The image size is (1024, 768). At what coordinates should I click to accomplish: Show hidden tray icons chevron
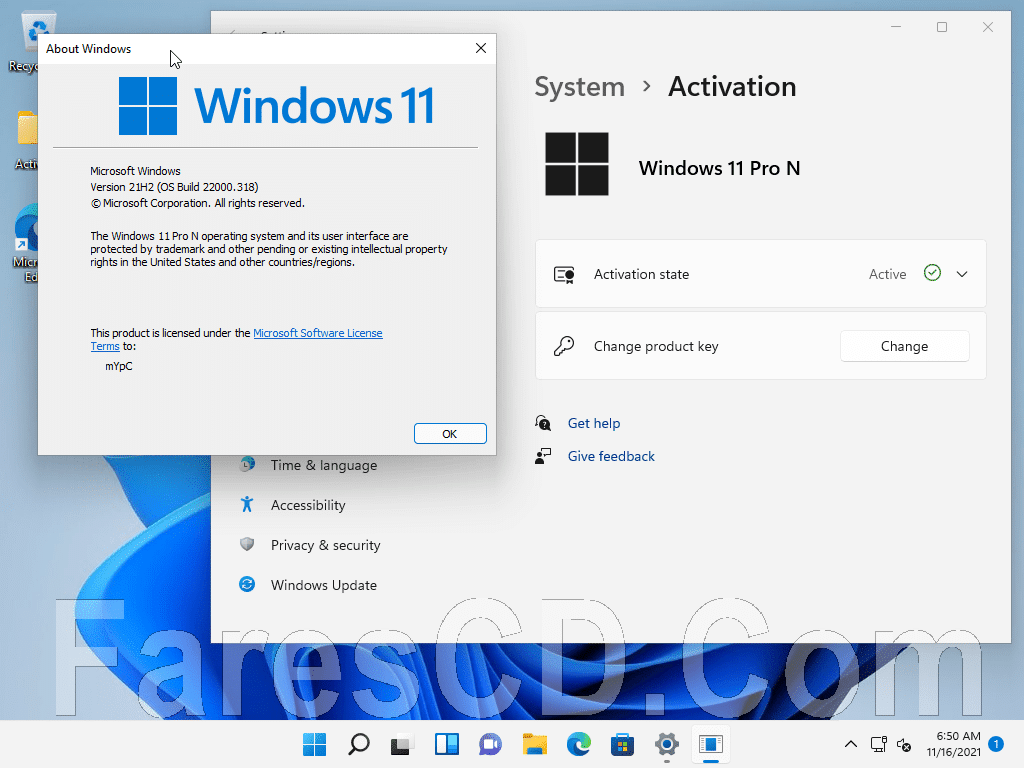(x=850, y=744)
